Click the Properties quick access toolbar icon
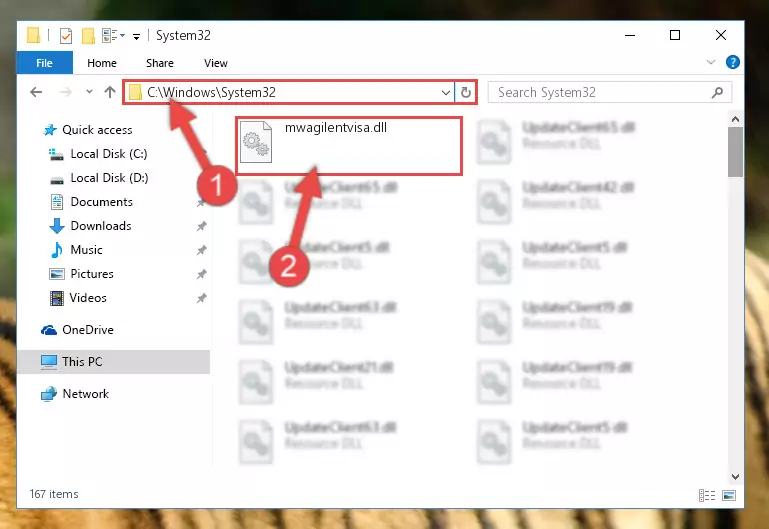The image size is (769, 529). (x=66, y=36)
